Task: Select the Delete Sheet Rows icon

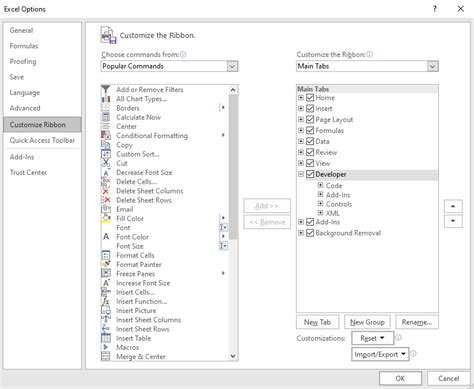Action: coord(106,200)
